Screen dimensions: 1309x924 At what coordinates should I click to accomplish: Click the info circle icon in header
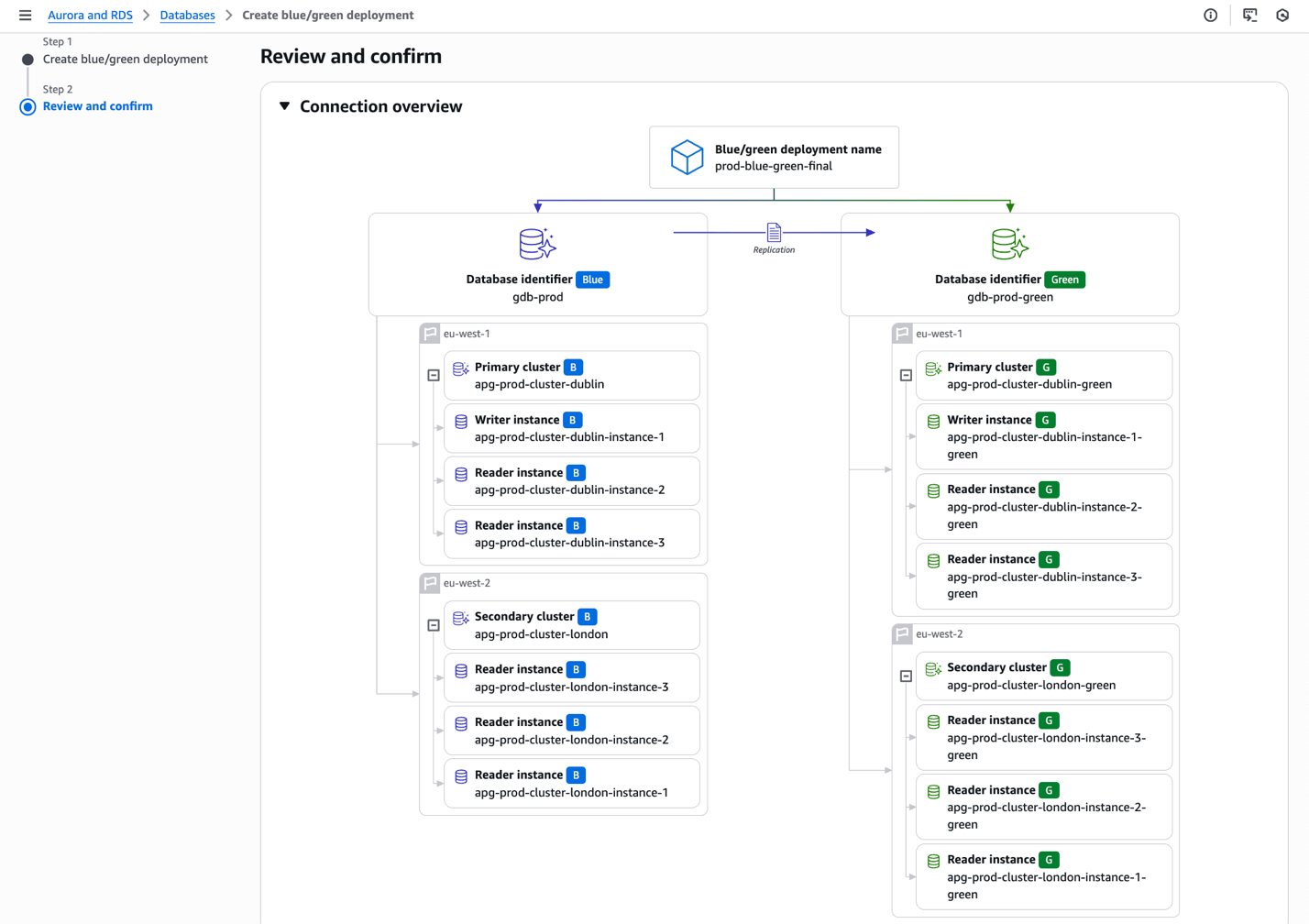click(x=1210, y=16)
